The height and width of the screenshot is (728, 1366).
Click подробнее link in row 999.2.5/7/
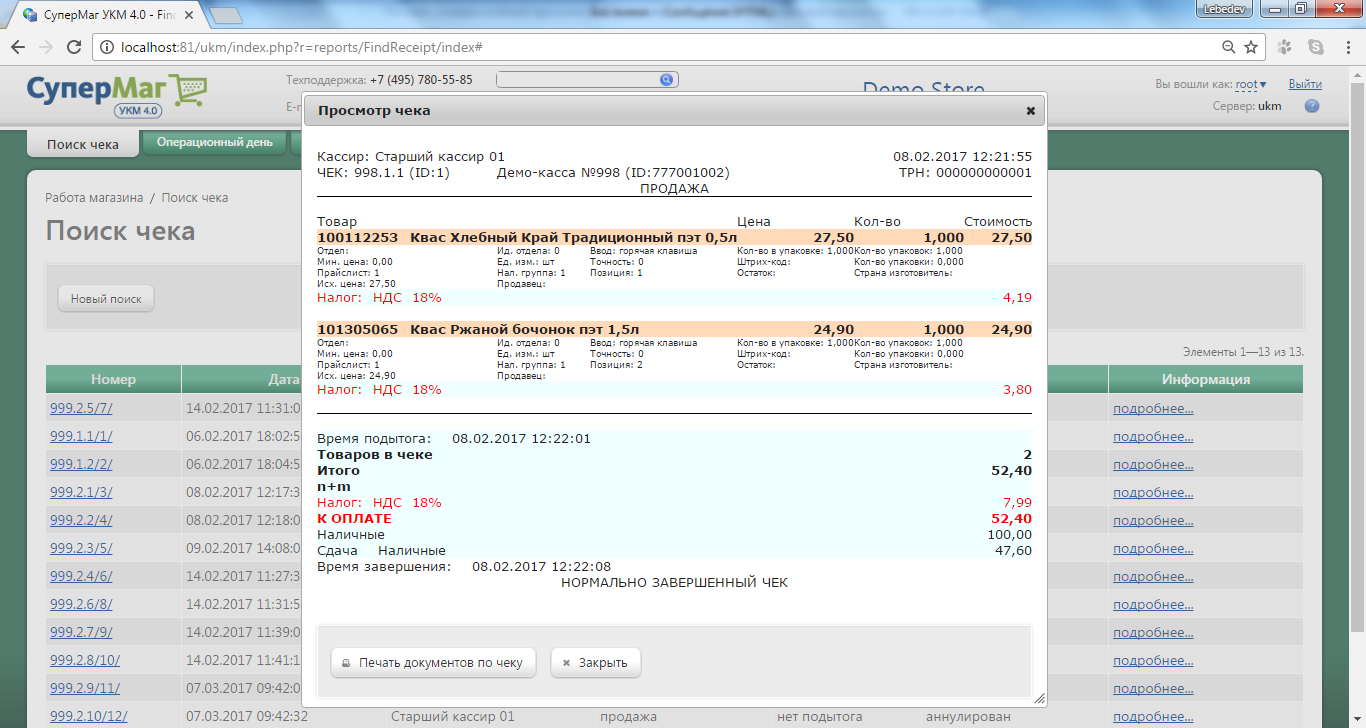(x=1153, y=408)
